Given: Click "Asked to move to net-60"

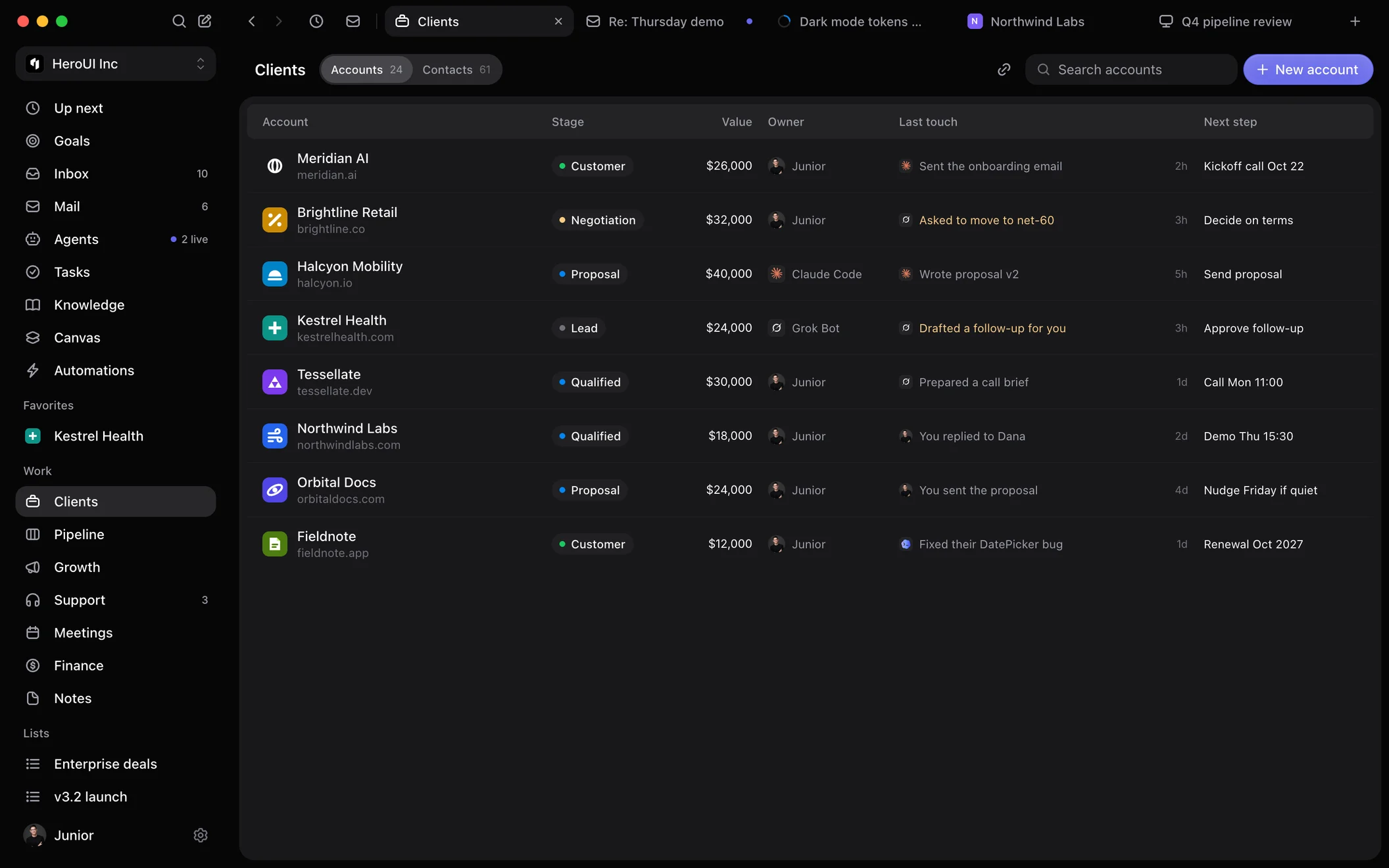Looking at the screenshot, I should point(987,220).
